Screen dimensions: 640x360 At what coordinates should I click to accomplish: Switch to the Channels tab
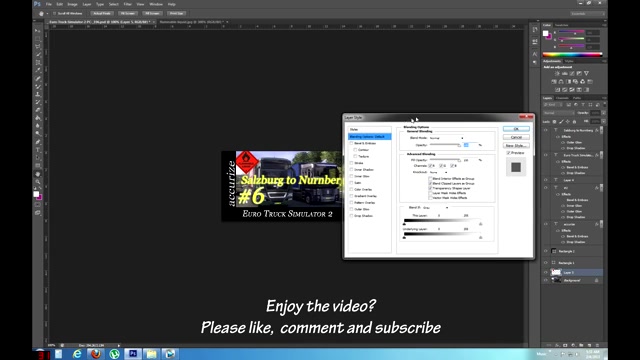coord(562,98)
